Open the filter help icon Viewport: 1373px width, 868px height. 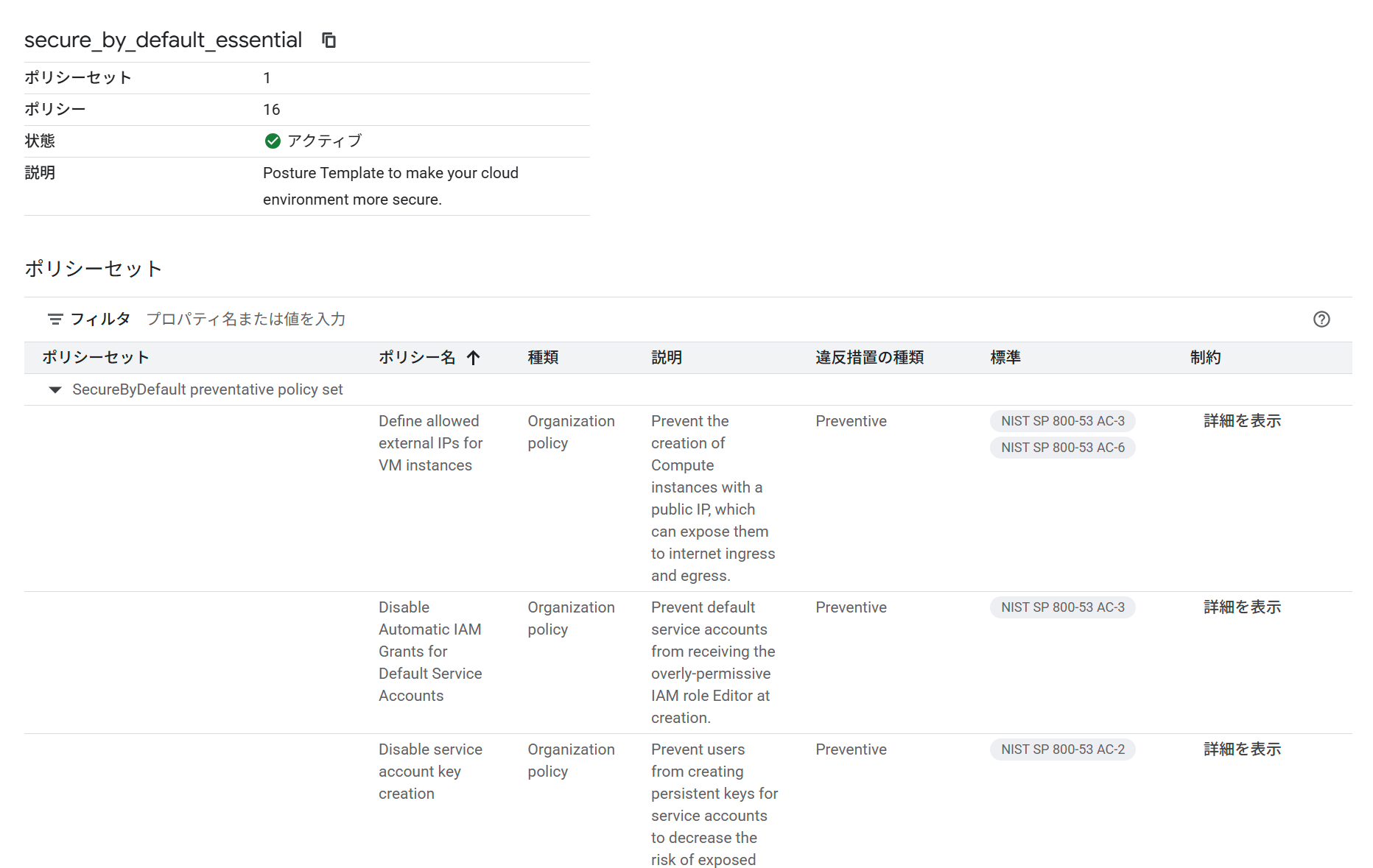pyautogui.click(x=1321, y=319)
